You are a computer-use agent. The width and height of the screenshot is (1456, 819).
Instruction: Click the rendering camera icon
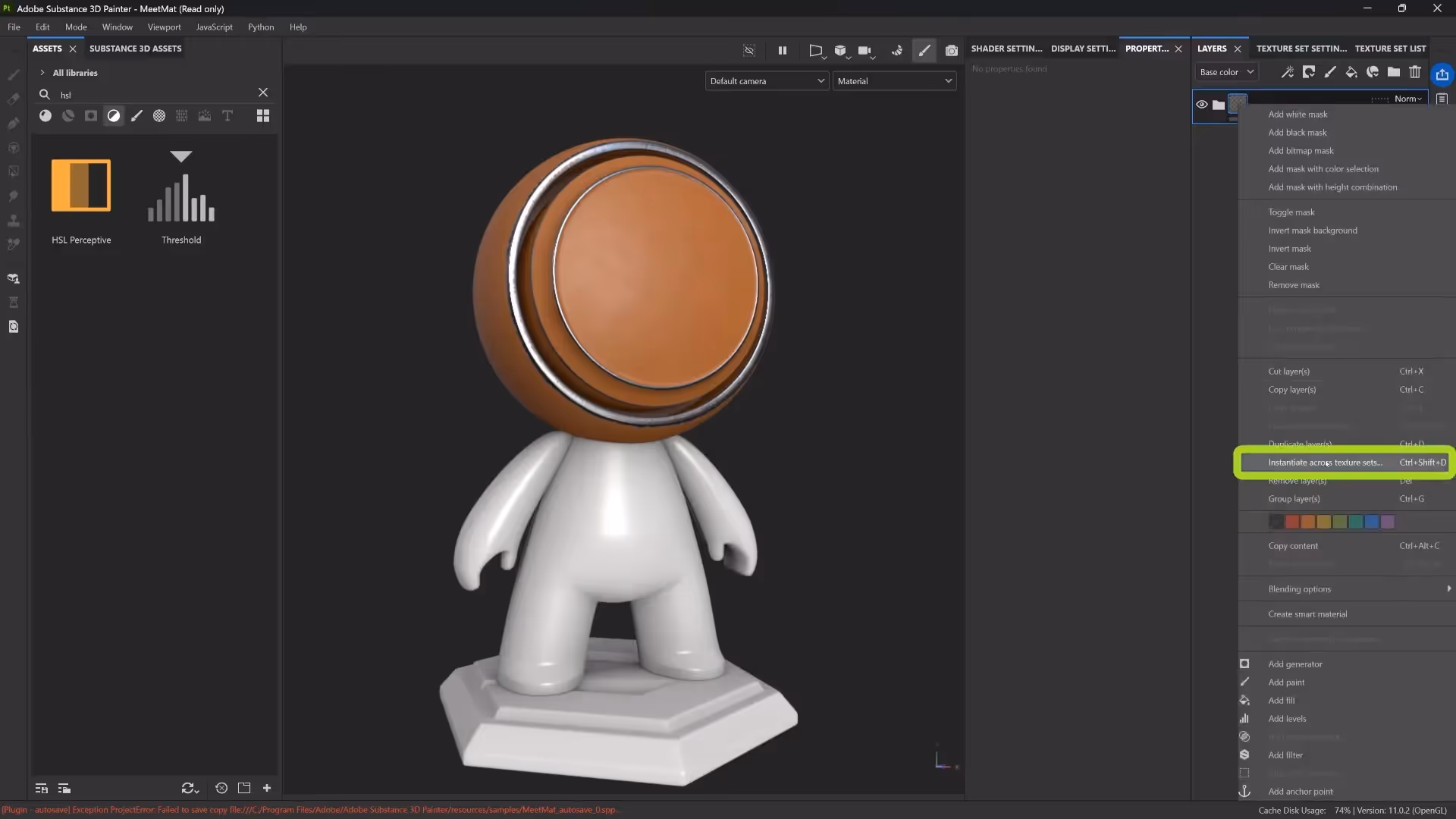(x=952, y=51)
